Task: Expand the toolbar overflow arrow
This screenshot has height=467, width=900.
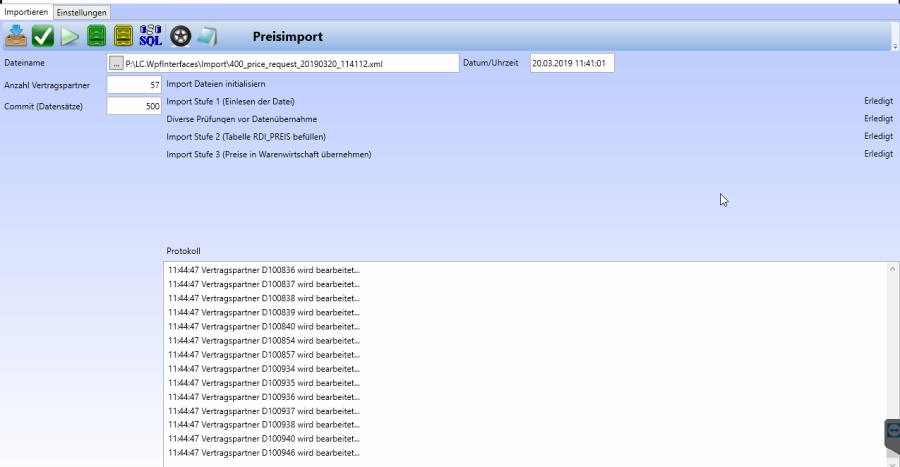Action: point(894,46)
